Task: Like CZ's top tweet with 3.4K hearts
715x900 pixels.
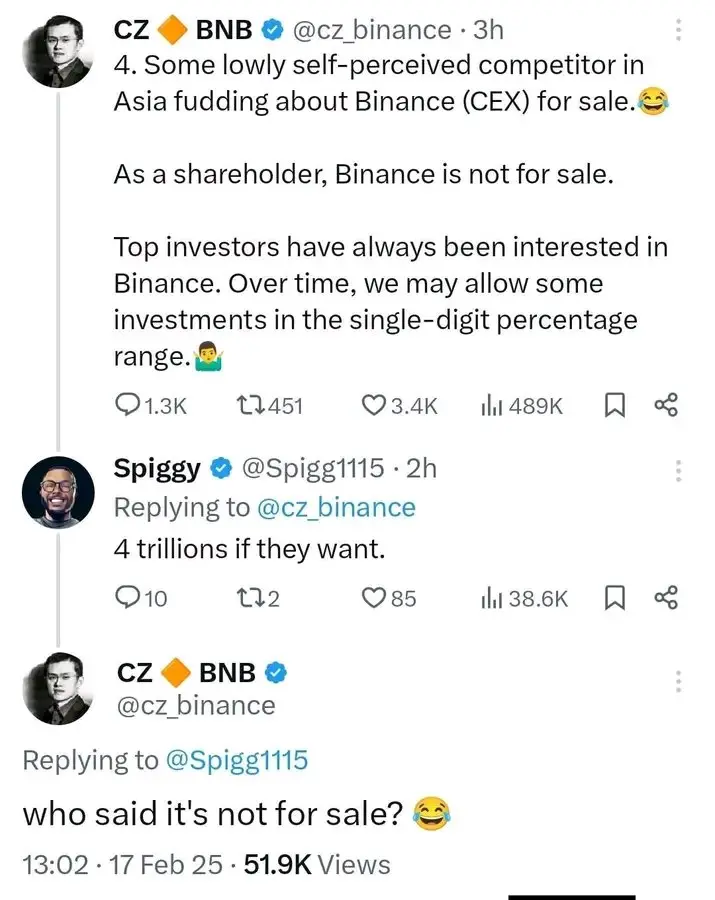Action: click(x=373, y=405)
